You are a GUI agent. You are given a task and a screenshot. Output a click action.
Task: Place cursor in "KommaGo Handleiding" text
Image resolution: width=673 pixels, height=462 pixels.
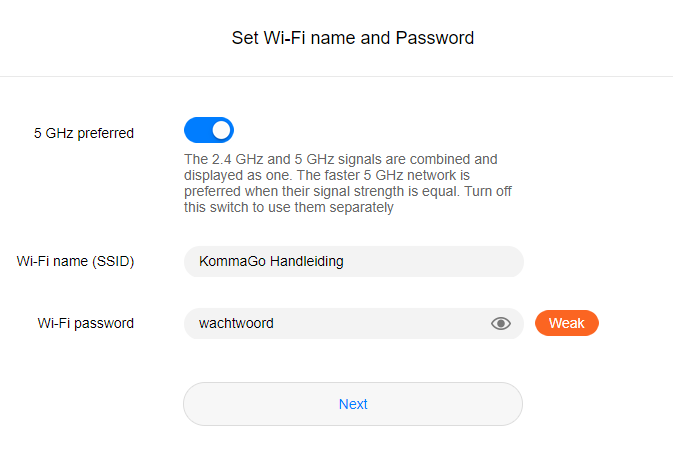click(x=272, y=262)
